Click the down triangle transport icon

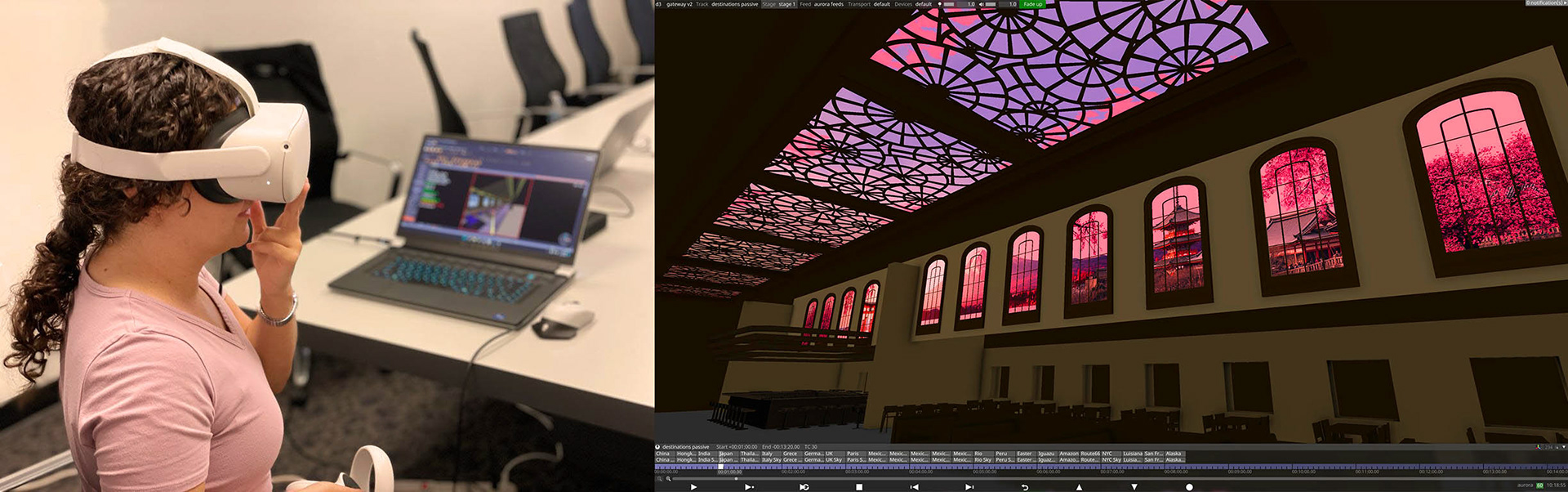pyautogui.click(x=1134, y=486)
